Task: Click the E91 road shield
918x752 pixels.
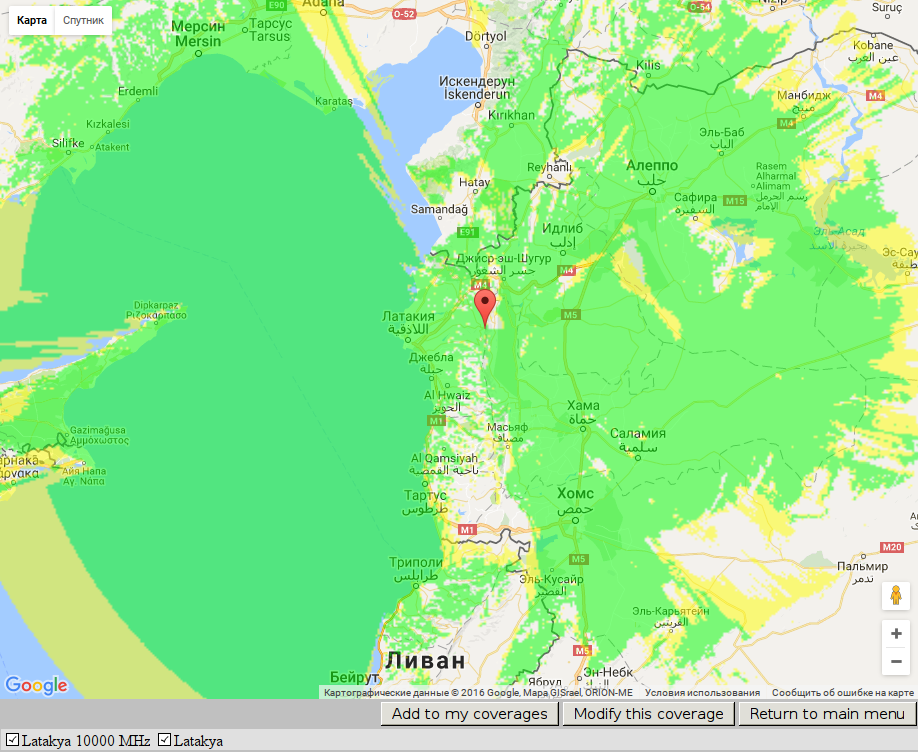Action: (x=466, y=232)
